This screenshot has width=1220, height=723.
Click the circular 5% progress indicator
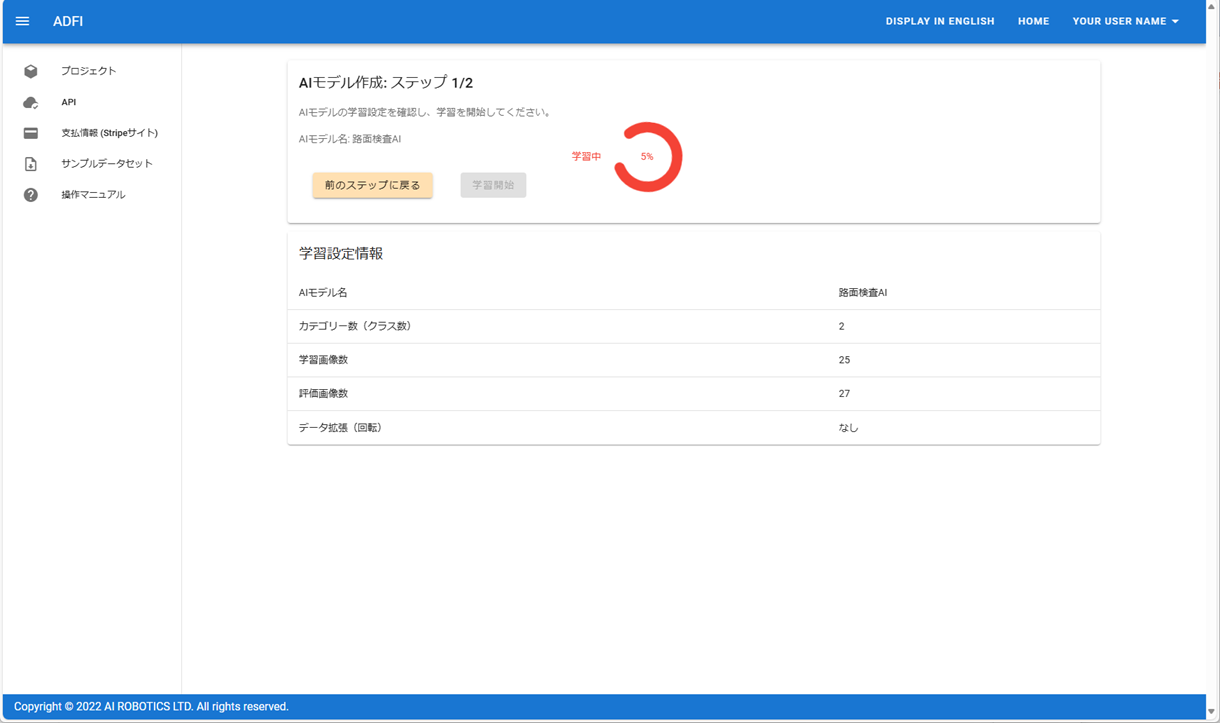pyautogui.click(x=648, y=157)
